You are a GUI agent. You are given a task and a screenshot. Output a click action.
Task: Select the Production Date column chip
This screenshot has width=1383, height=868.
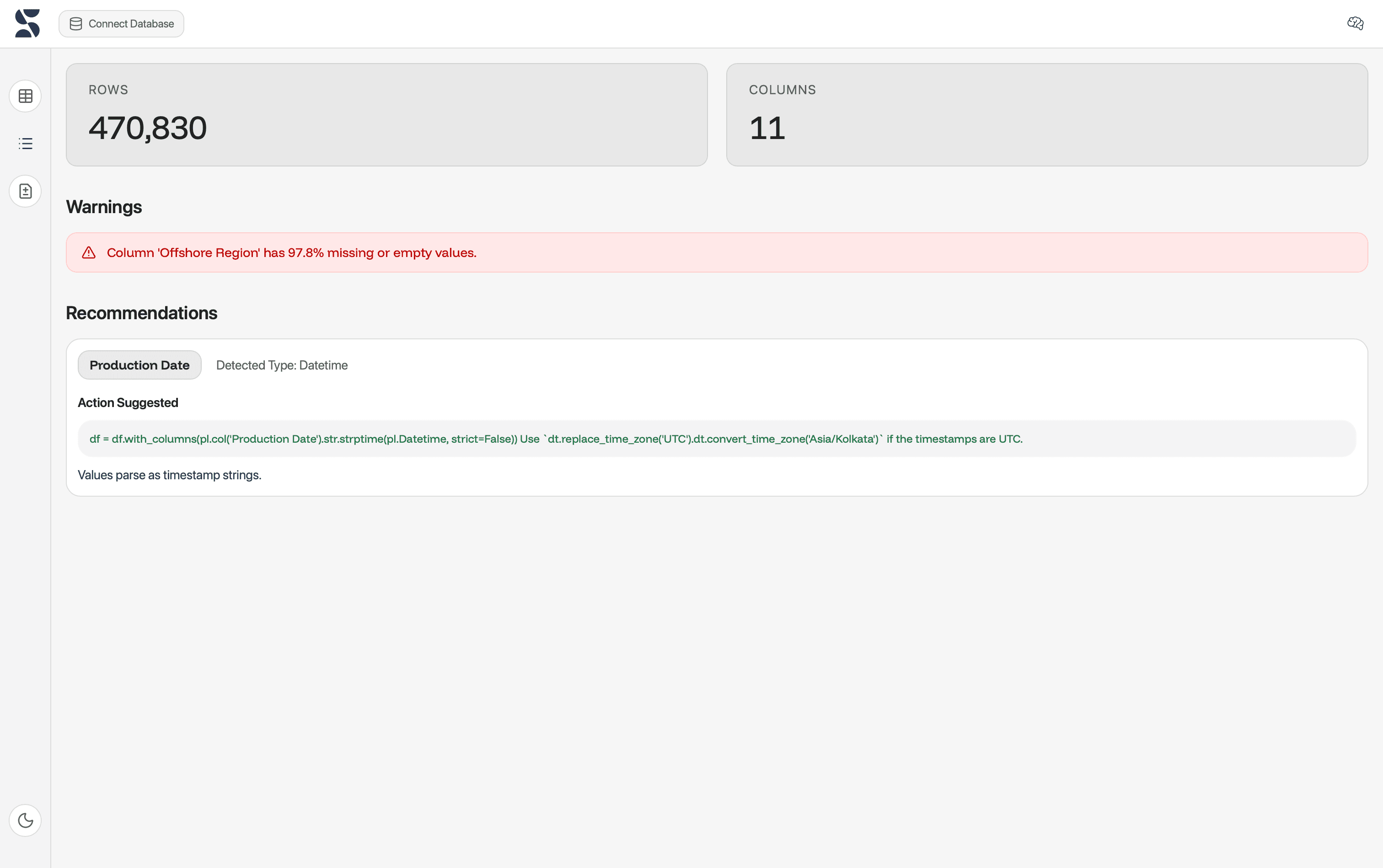pyautogui.click(x=139, y=365)
